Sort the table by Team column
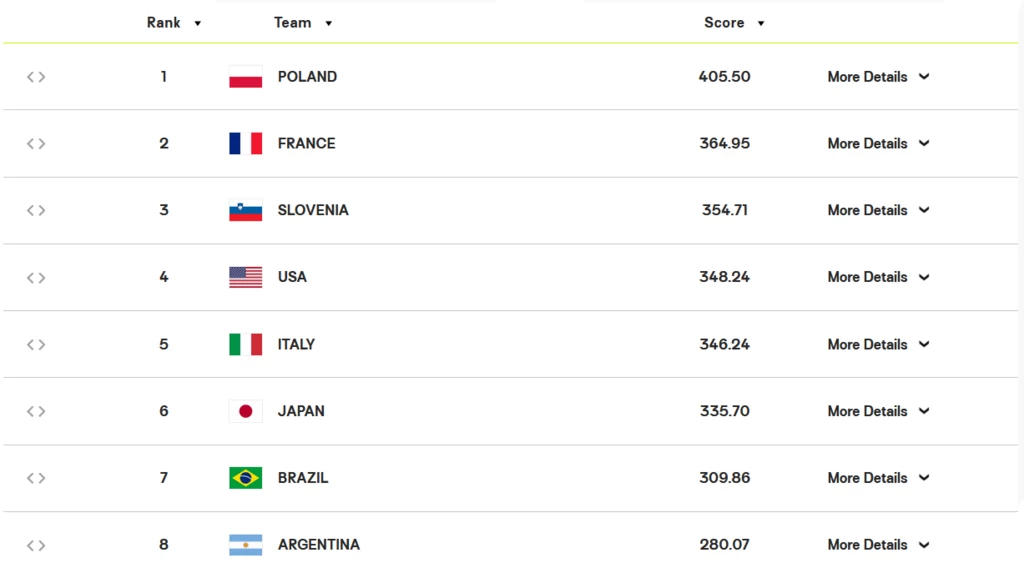1024x578 pixels. coord(303,23)
